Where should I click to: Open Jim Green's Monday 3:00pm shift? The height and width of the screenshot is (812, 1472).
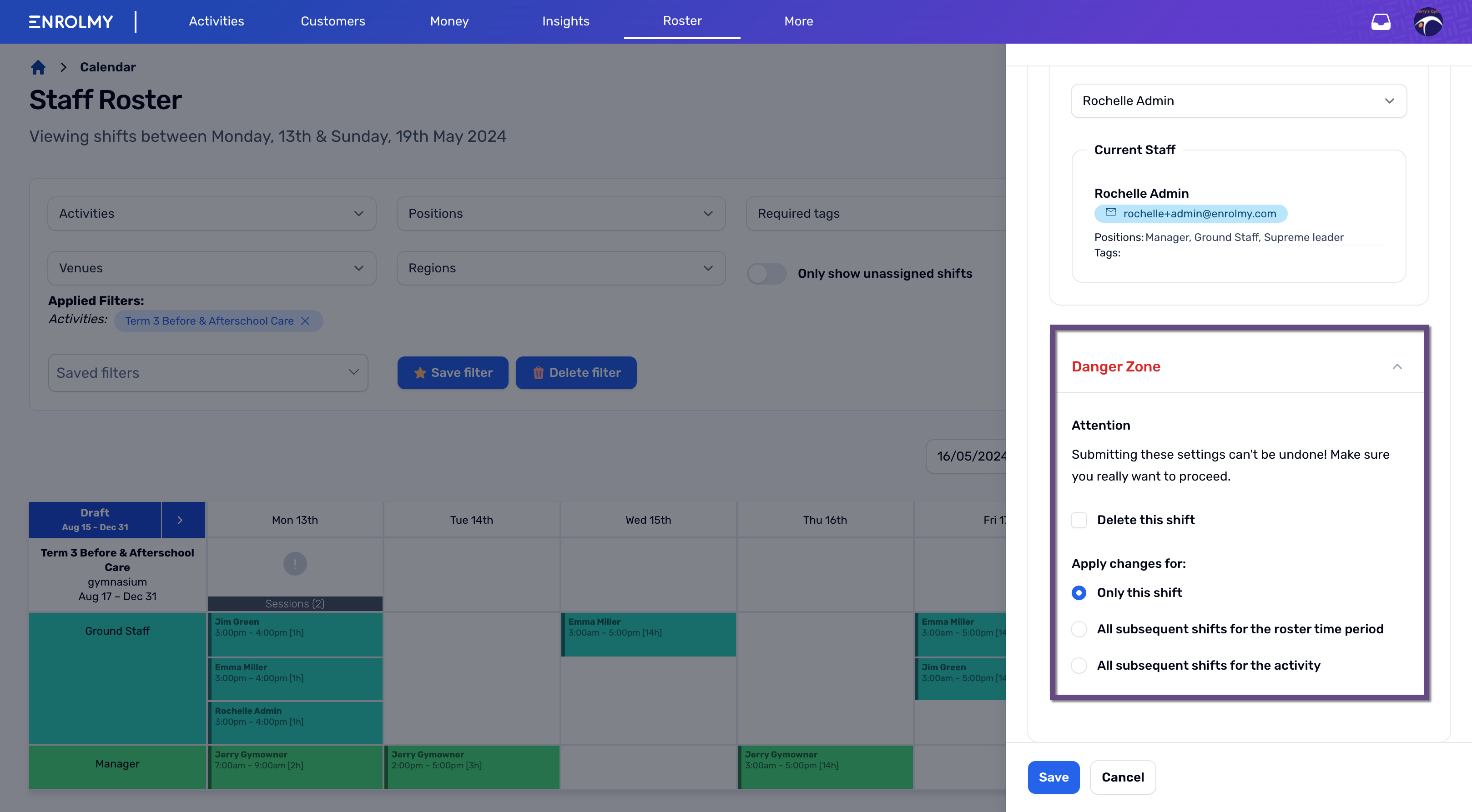pos(295,634)
